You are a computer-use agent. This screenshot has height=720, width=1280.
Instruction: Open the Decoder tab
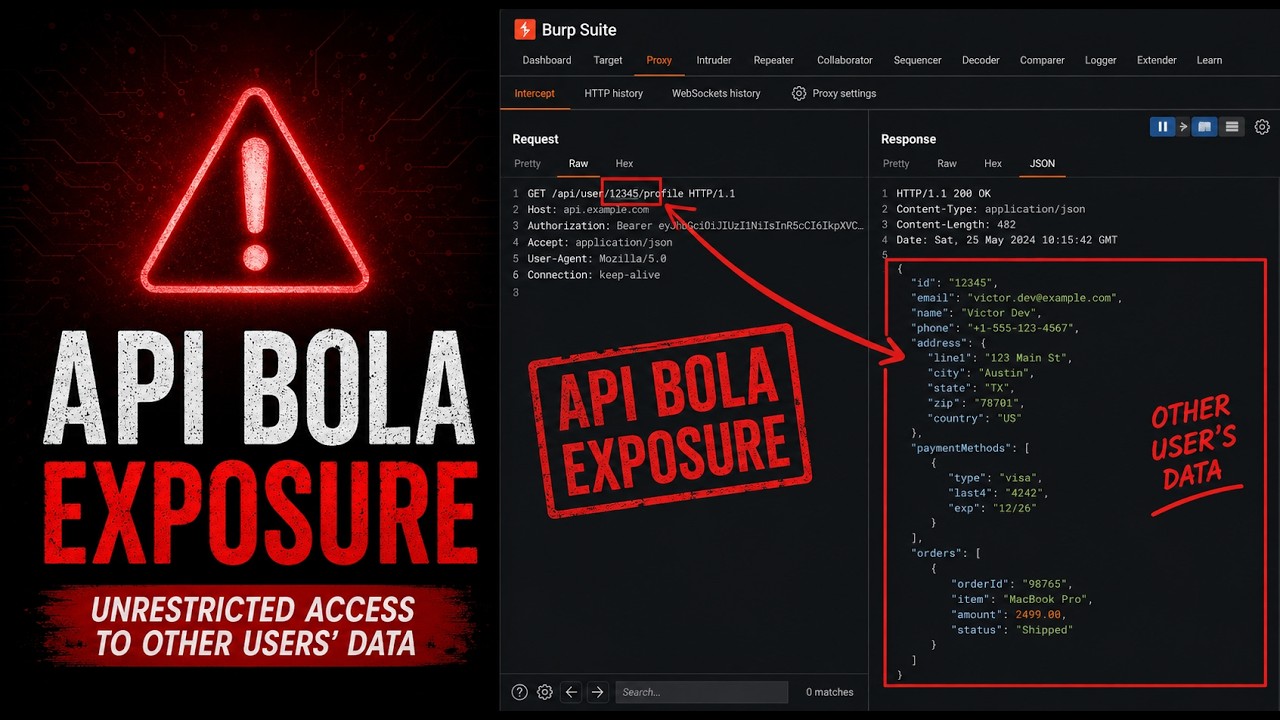click(x=981, y=60)
